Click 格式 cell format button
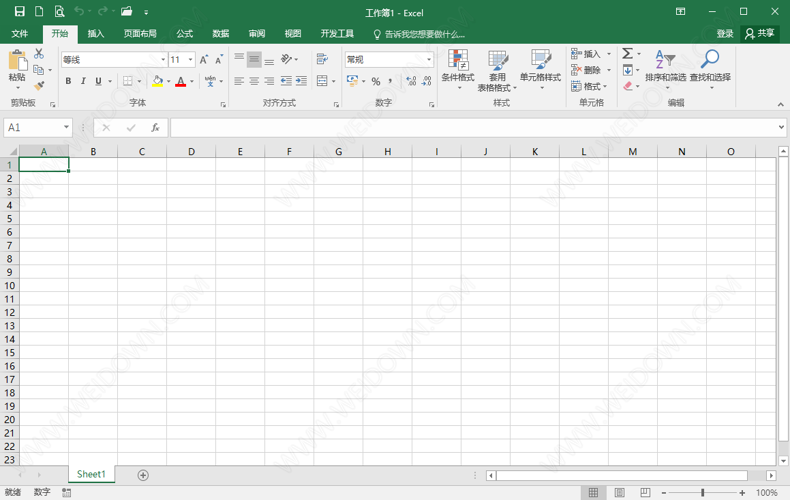Viewport: 790px width, 500px height. click(589, 86)
